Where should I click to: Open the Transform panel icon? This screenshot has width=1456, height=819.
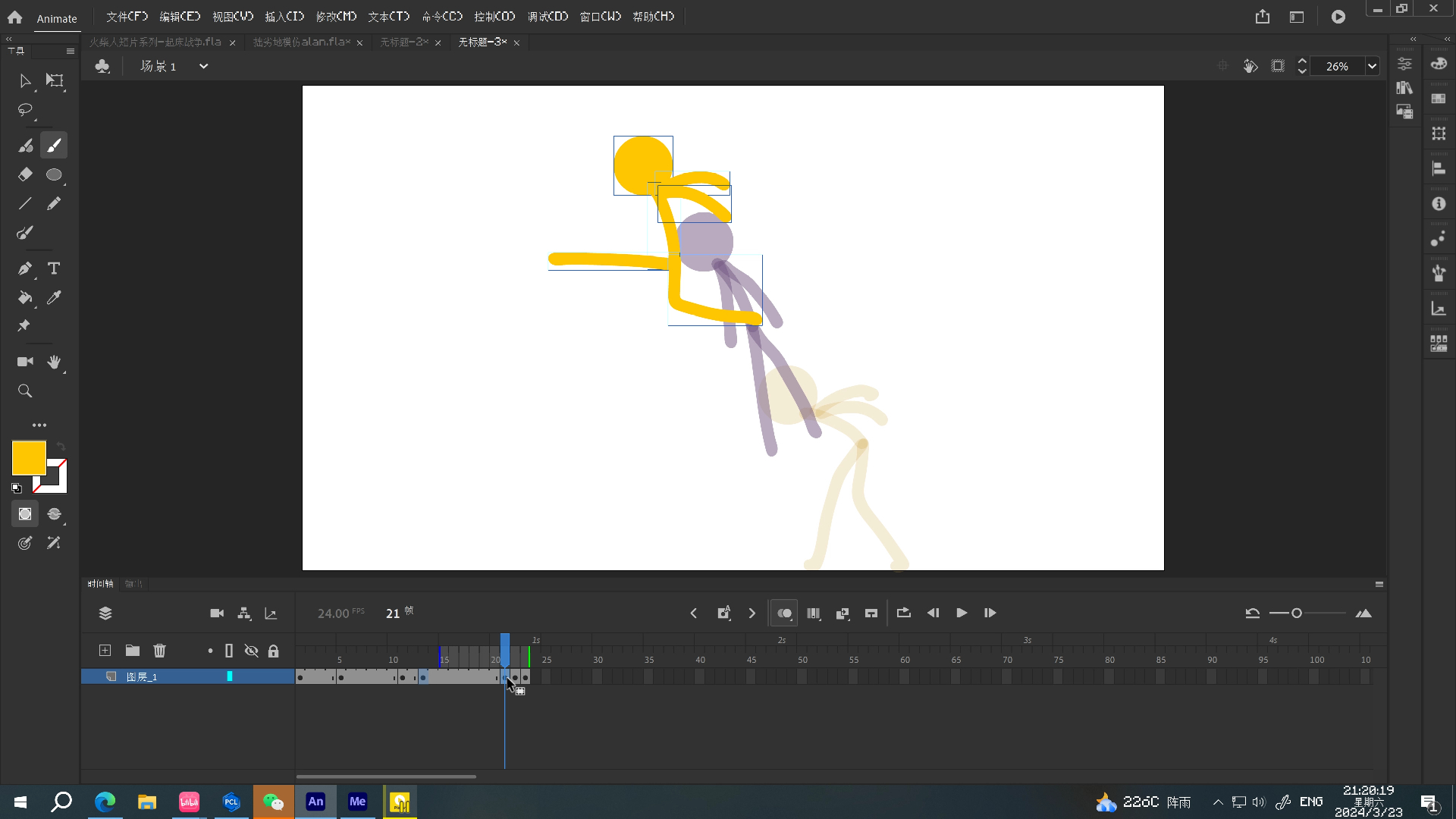point(1439,133)
